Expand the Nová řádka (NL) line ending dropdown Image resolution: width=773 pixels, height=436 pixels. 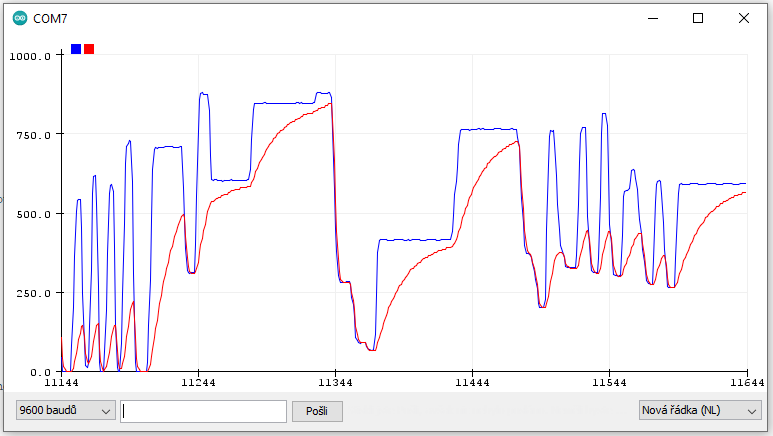[699, 411]
